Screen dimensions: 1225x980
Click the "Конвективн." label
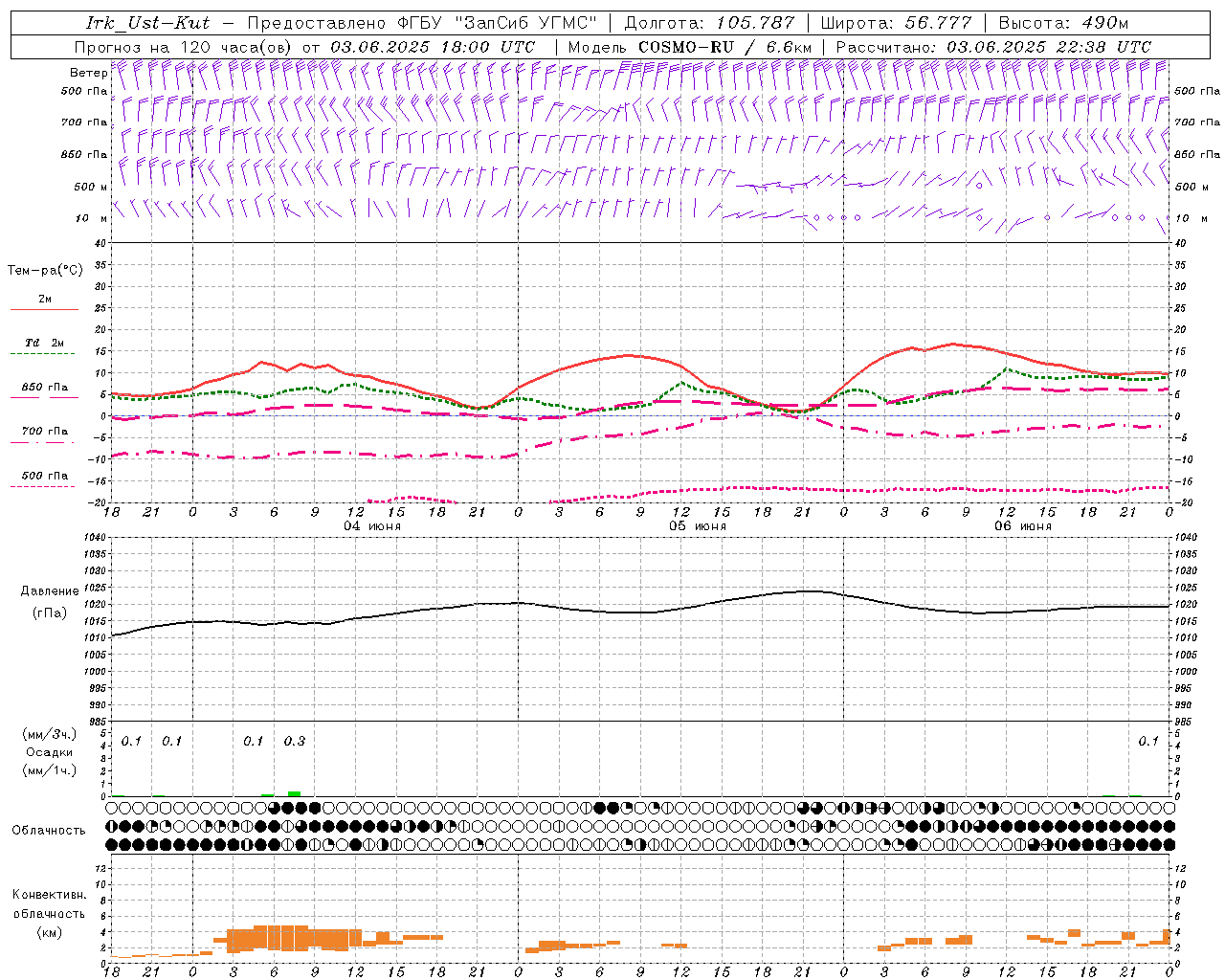coord(49,895)
